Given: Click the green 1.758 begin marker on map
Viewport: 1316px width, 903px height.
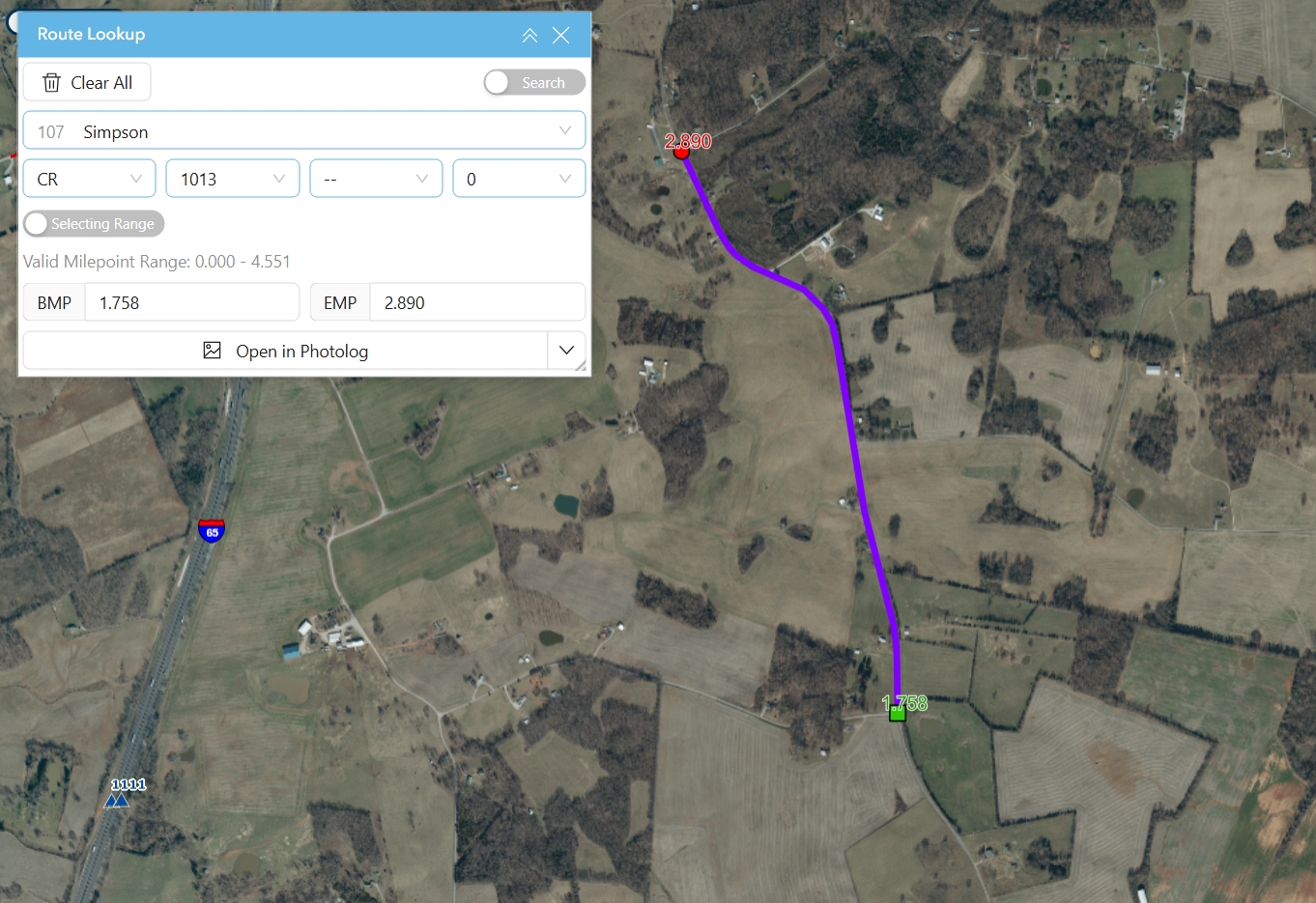Looking at the screenshot, I should point(898,714).
